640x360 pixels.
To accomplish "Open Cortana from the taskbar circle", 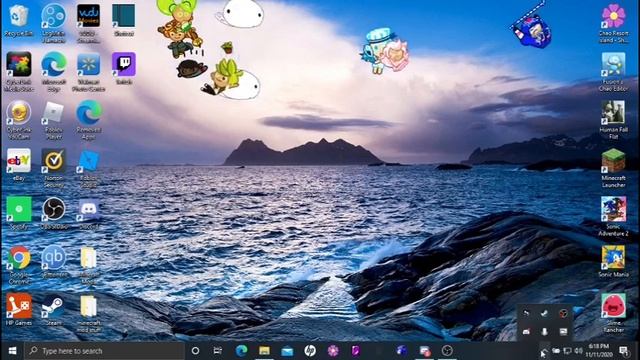I will 196,351.
